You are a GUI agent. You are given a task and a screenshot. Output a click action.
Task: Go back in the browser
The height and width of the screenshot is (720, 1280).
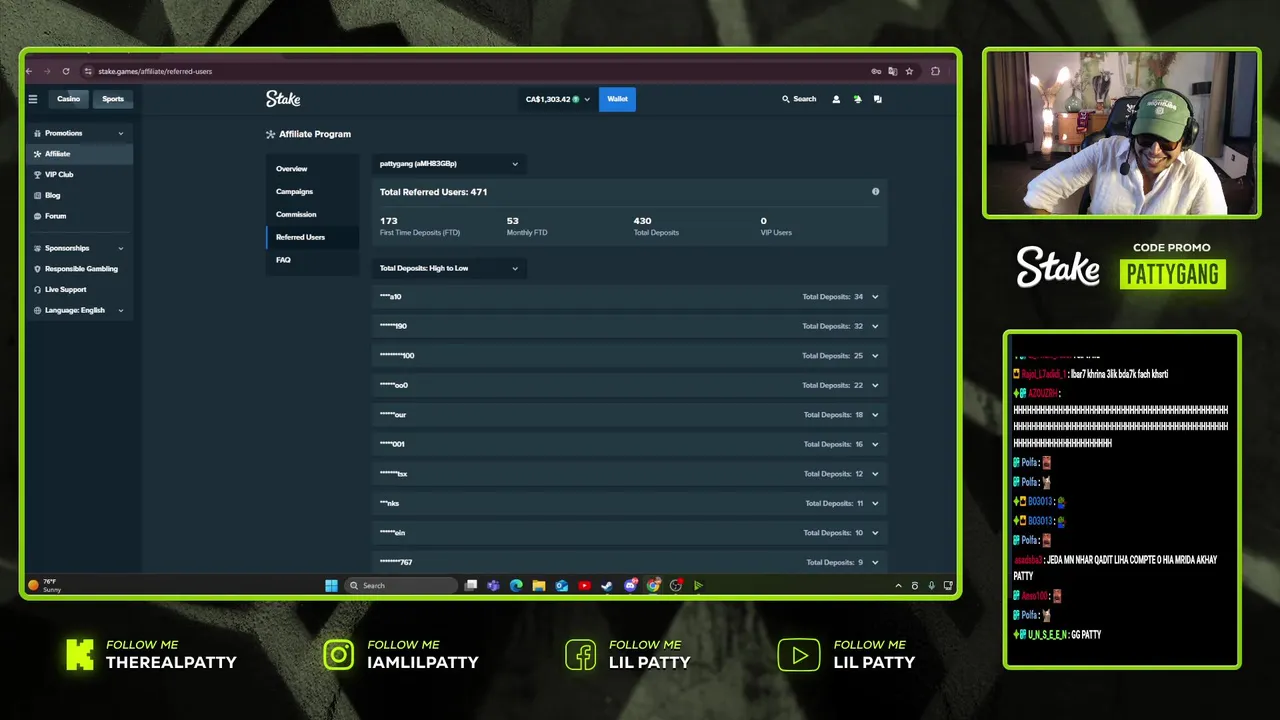[x=29, y=71]
